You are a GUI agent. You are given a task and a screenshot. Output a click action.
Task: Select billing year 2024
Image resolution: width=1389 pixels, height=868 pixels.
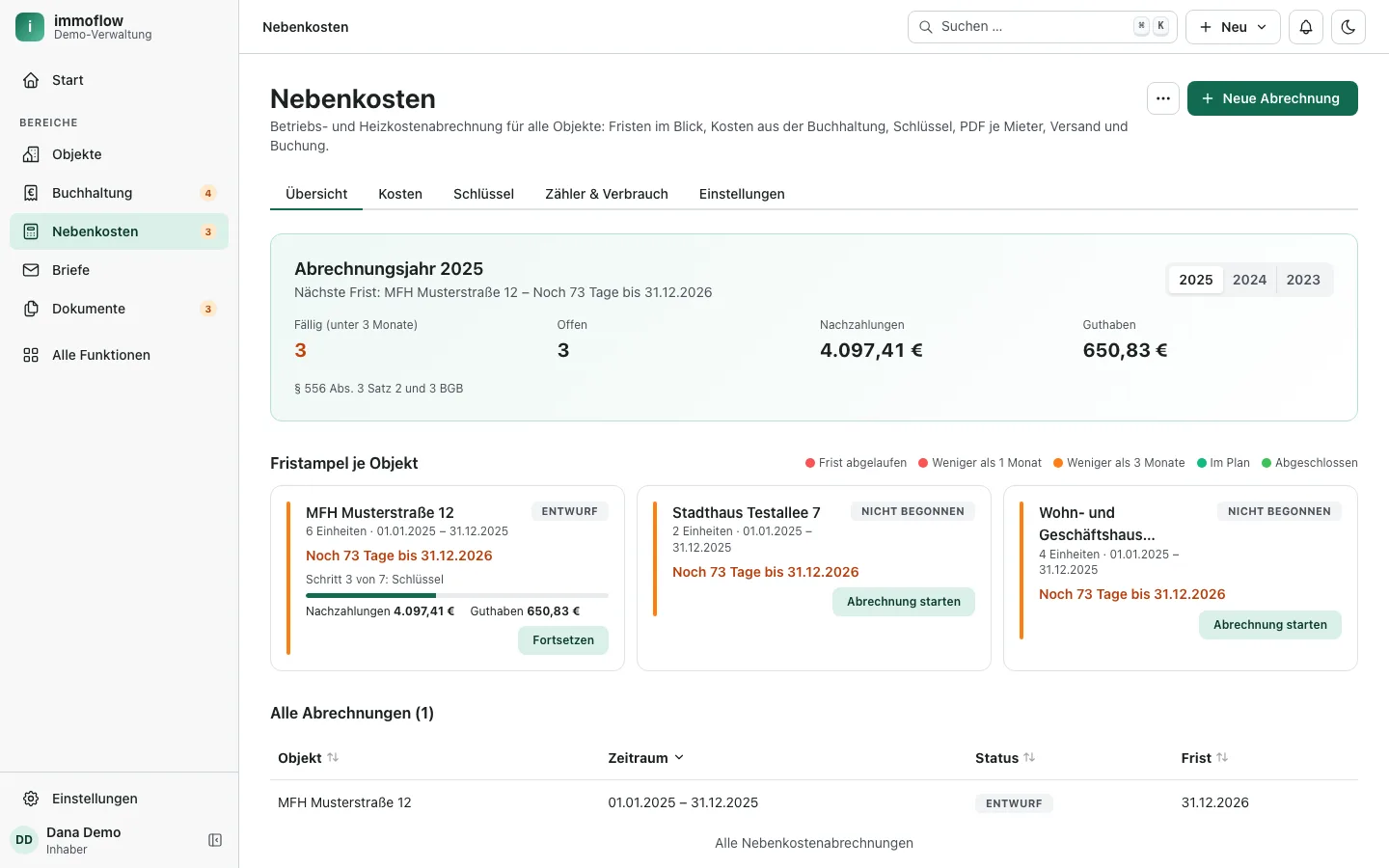(x=1249, y=280)
